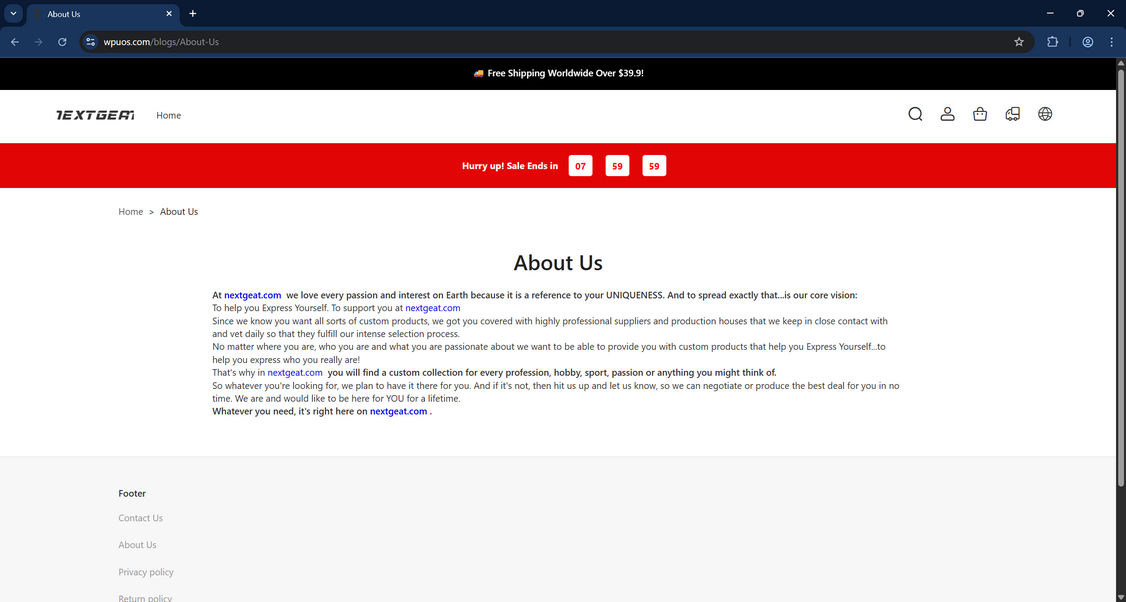The height and width of the screenshot is (602, 1126).
Task: Click About Us in the breadcrumb
Action: coord(179,211)
